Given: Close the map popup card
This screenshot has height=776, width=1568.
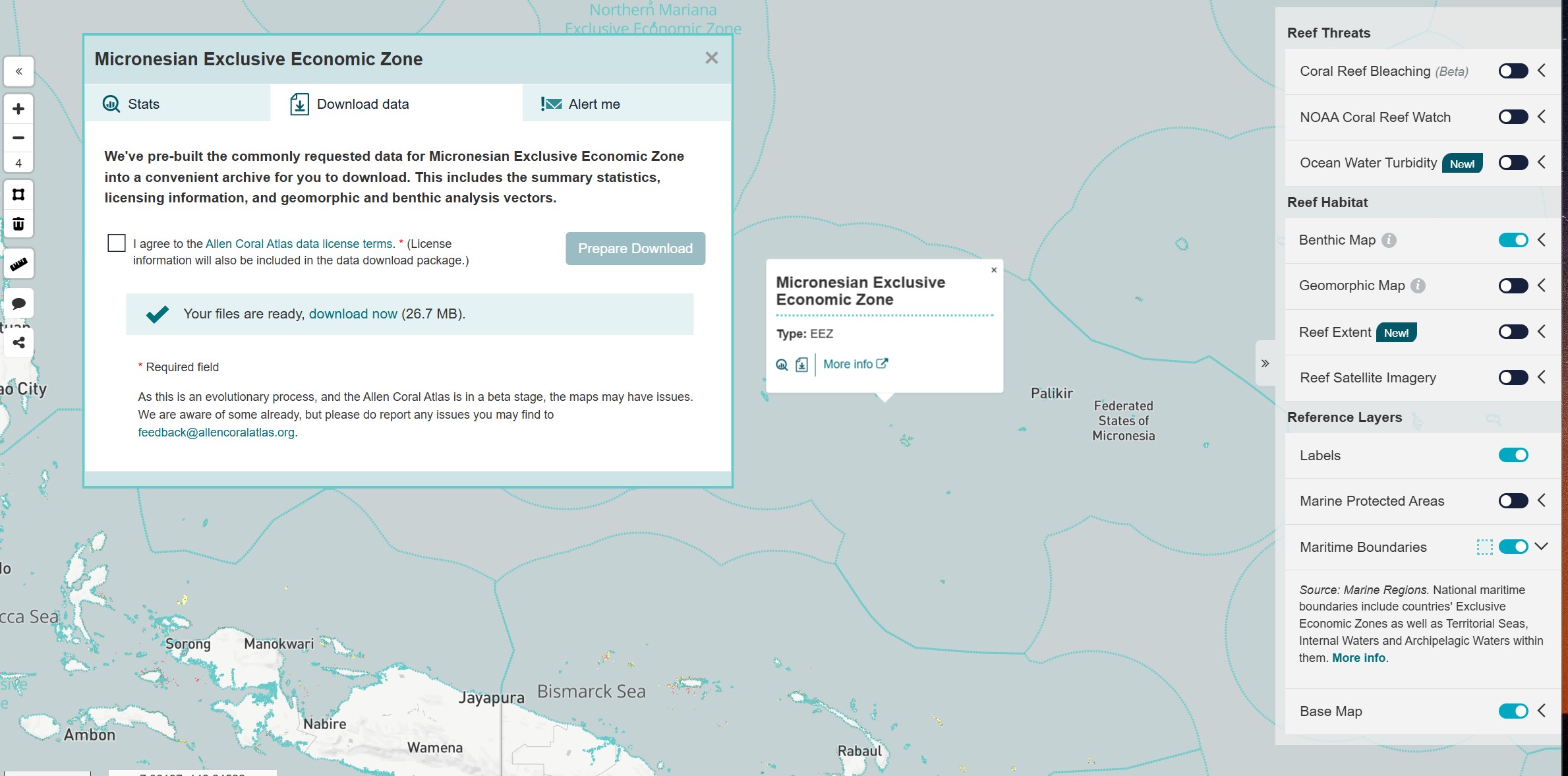Looking at the screenshot, I should pos(994,270).
